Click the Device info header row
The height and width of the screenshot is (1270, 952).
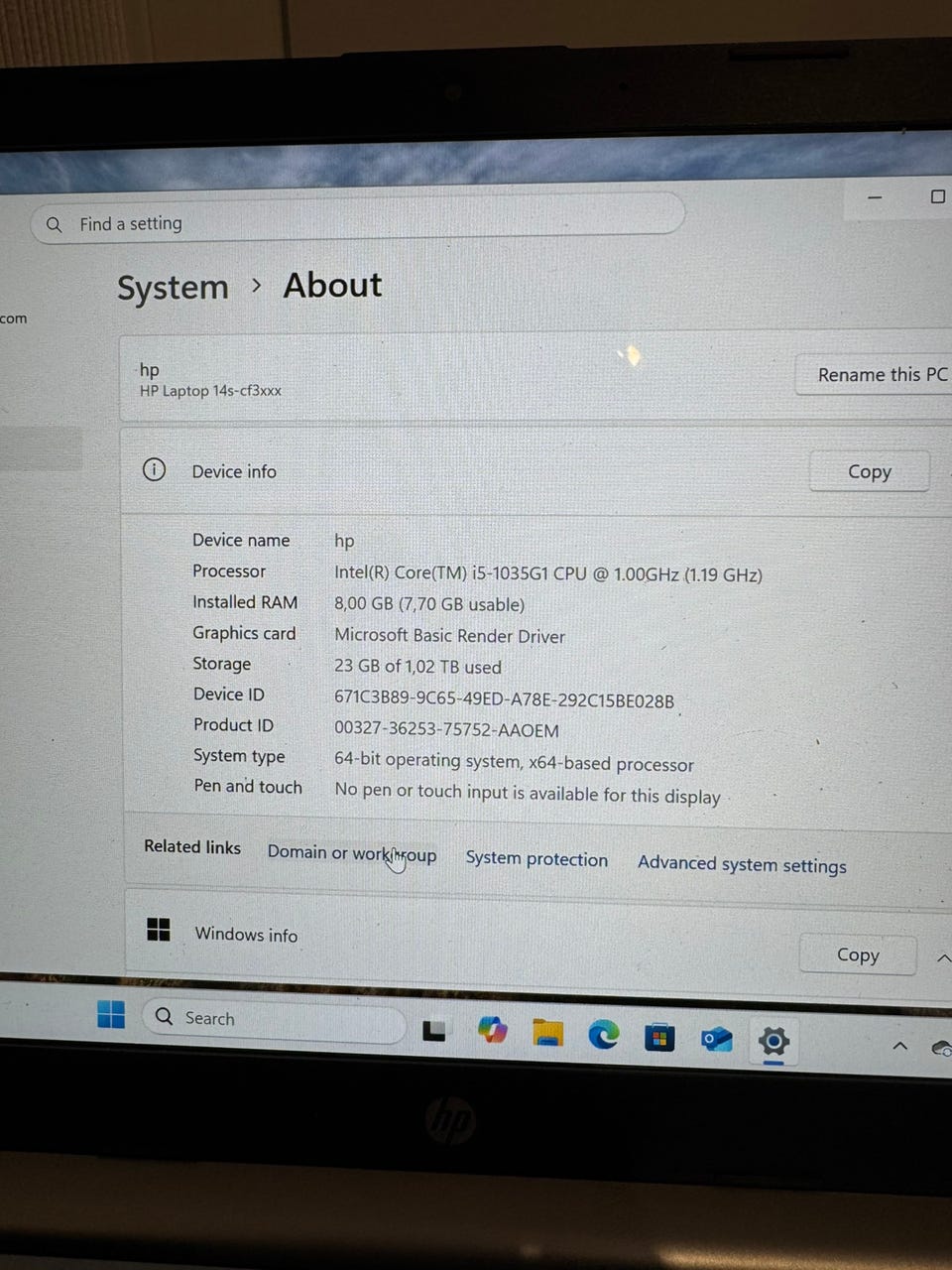[x=535, y=471]
